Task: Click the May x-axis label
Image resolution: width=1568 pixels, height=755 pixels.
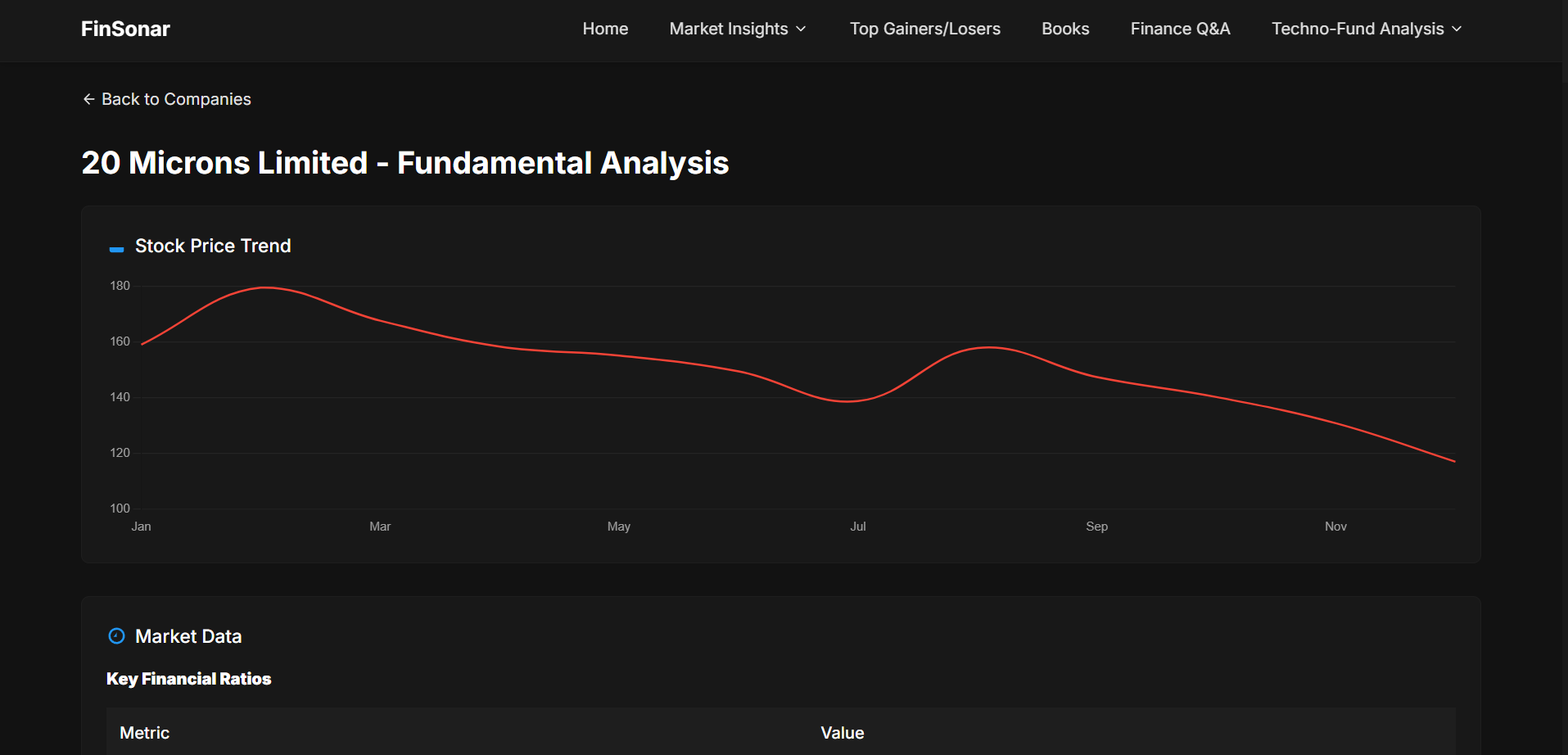Action: coord(619,527)
